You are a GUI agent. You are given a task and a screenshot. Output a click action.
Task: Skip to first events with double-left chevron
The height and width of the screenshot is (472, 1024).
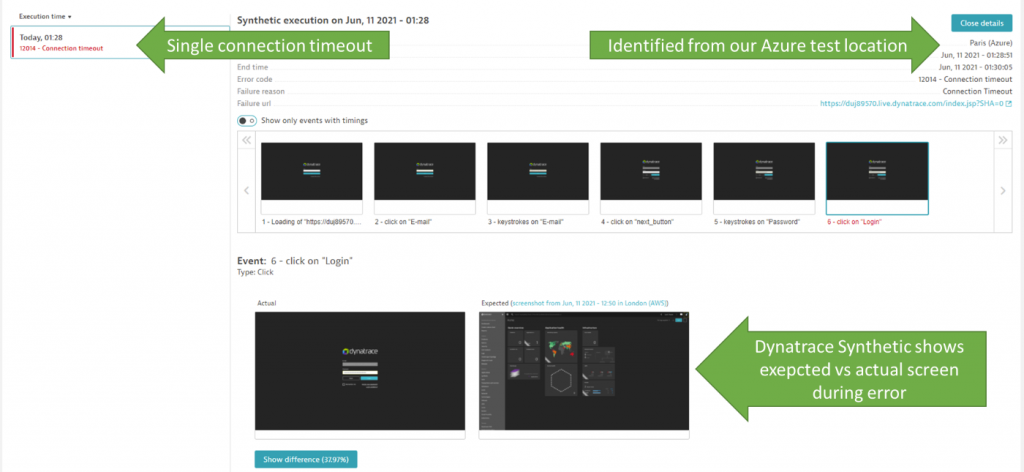click(x=247, y=140)
